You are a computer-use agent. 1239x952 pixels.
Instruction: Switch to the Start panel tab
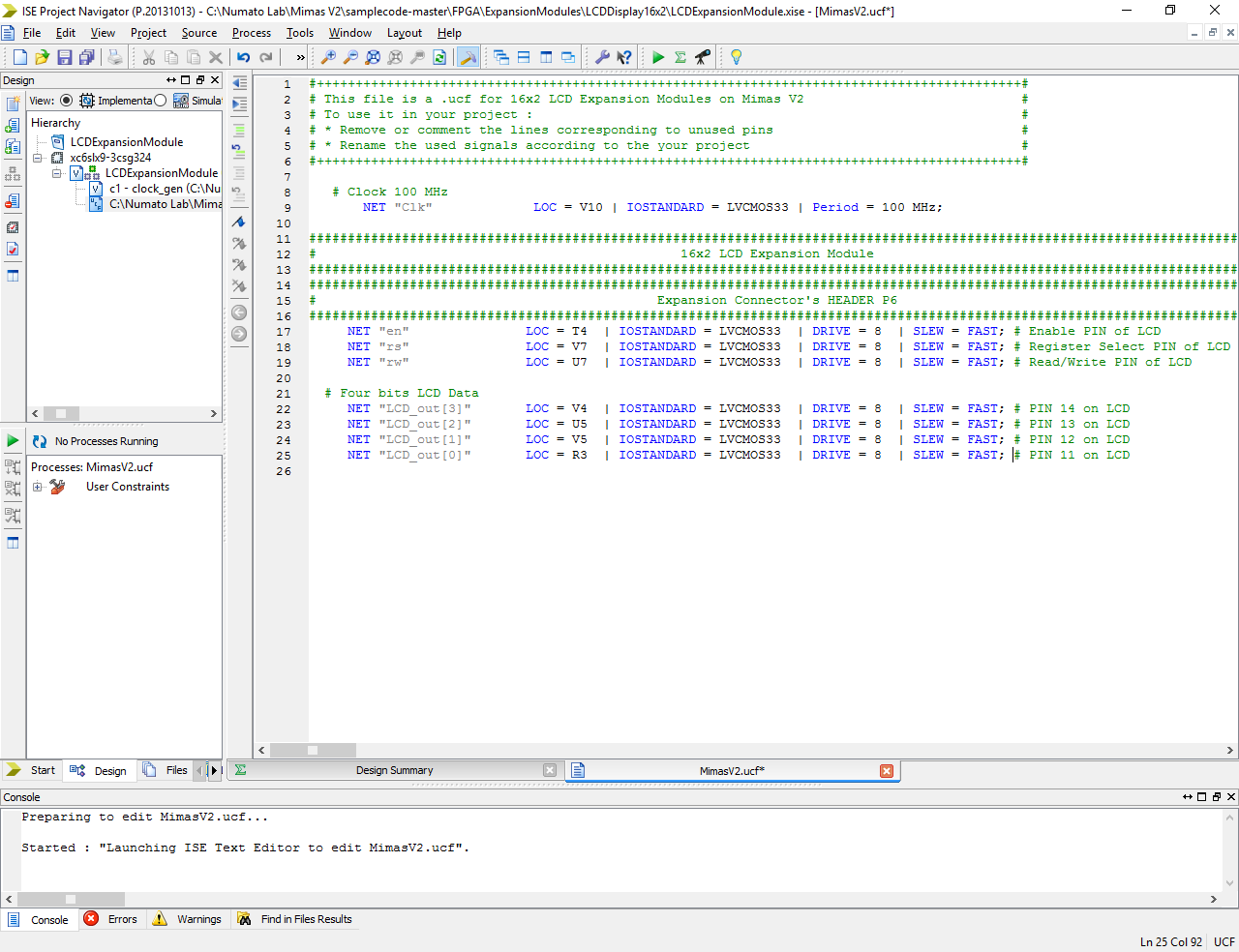click(32, 770)
